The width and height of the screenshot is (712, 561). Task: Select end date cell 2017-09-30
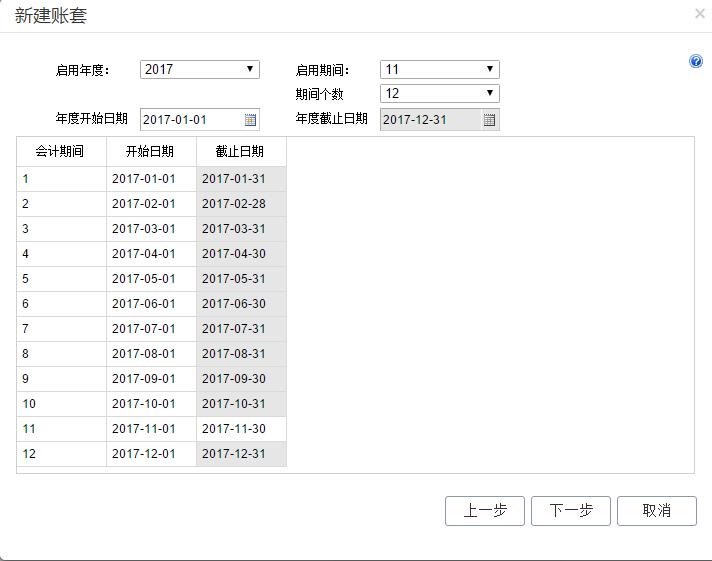point(241,379)
